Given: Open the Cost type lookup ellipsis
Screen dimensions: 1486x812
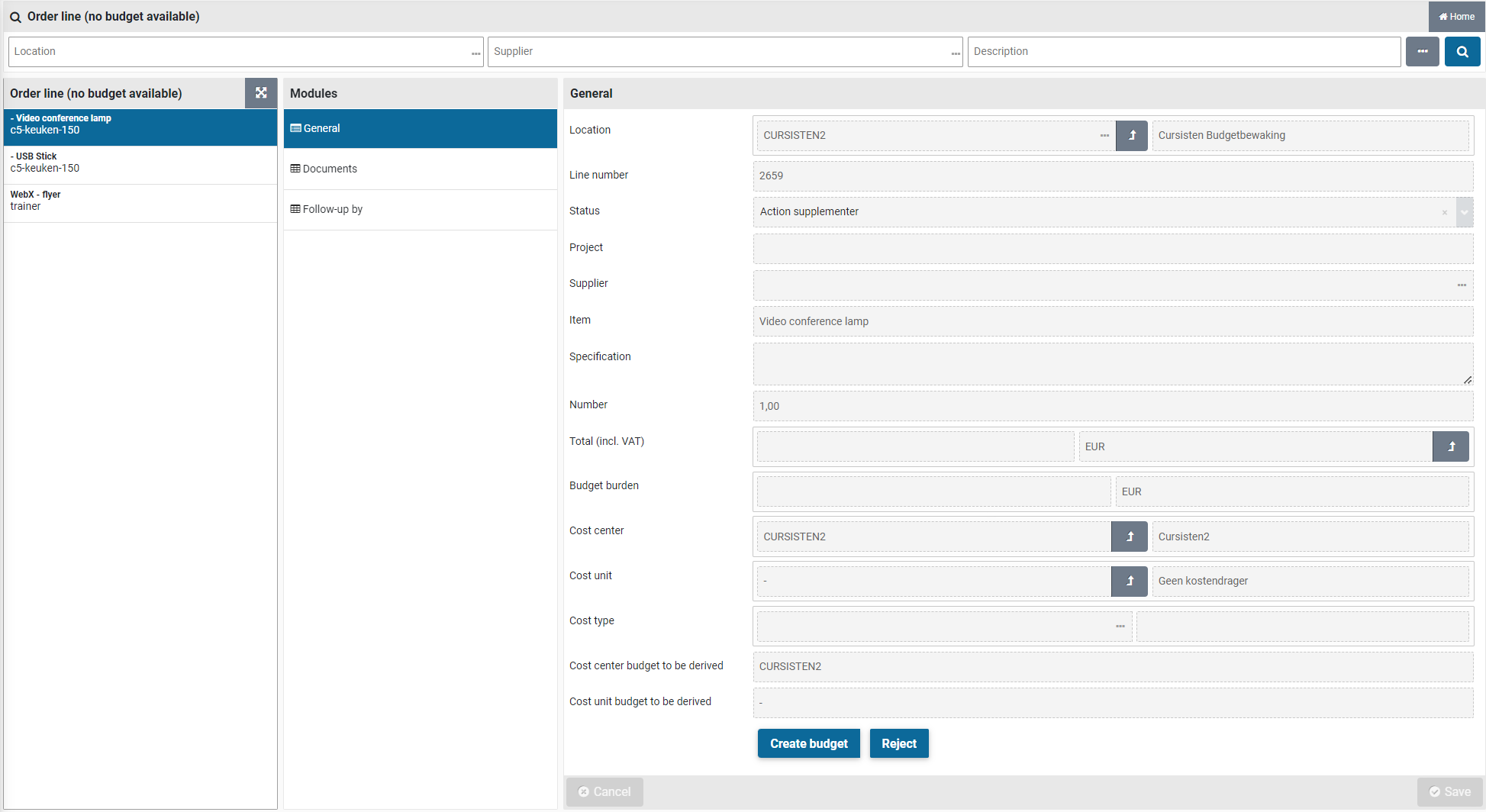Looking at the screenshot, I should (x=1120, y=627).
